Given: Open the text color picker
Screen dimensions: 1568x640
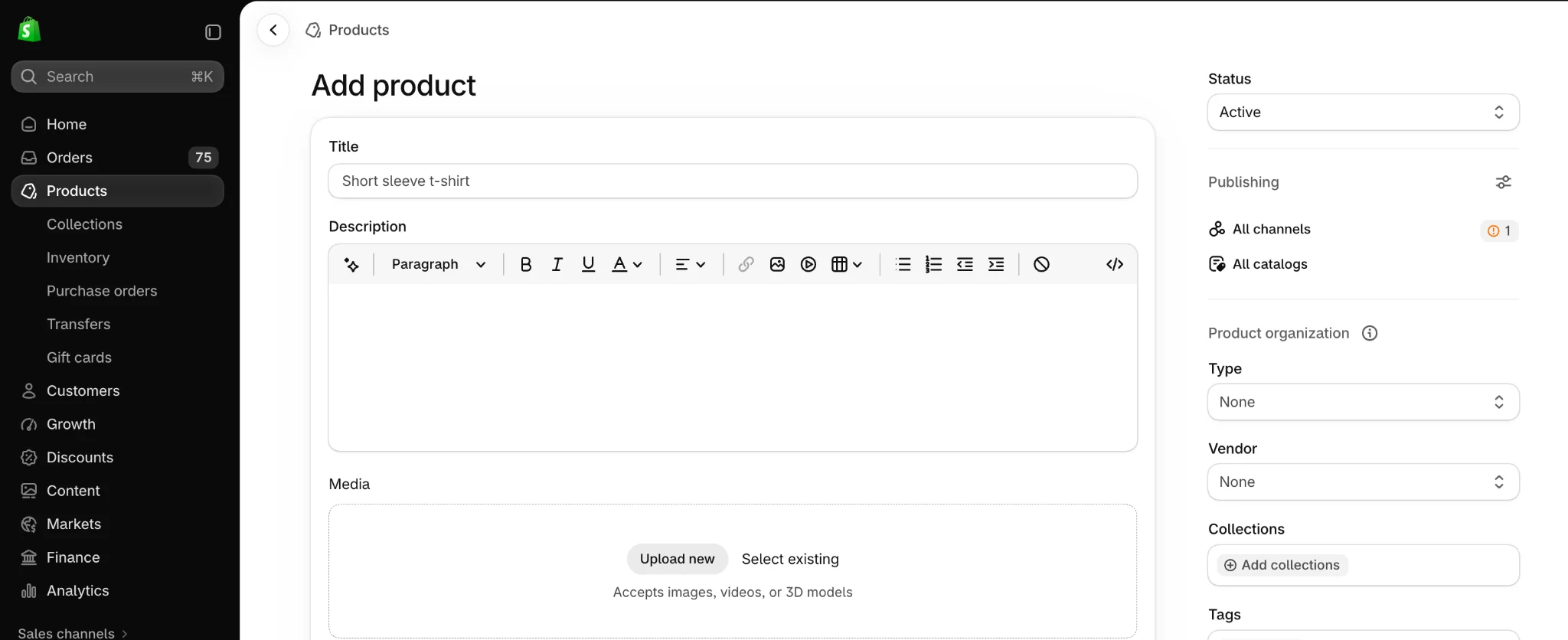Looking at the screenshot, I should (627, 264).
